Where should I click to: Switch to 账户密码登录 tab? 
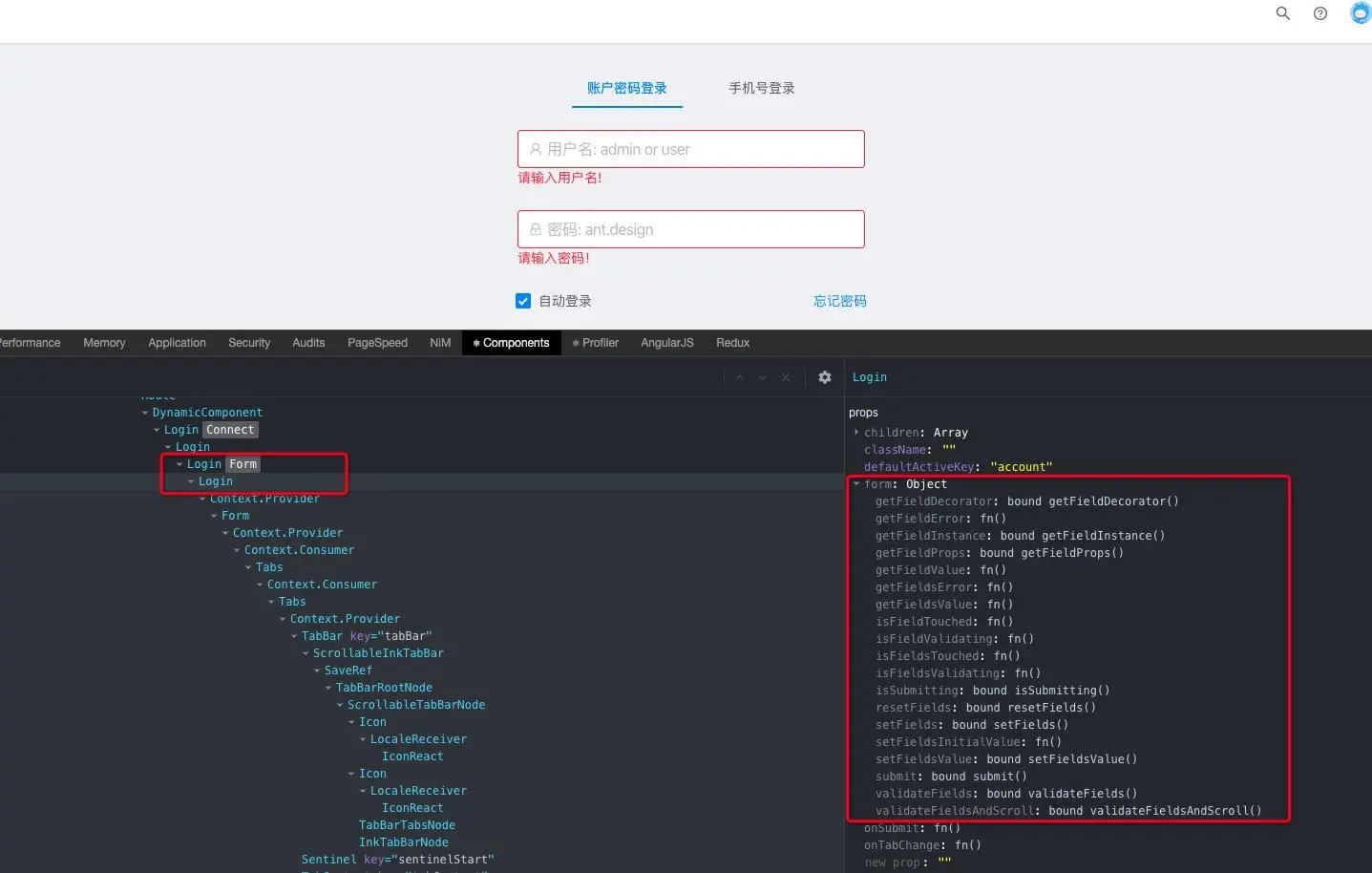coord(627,88)
